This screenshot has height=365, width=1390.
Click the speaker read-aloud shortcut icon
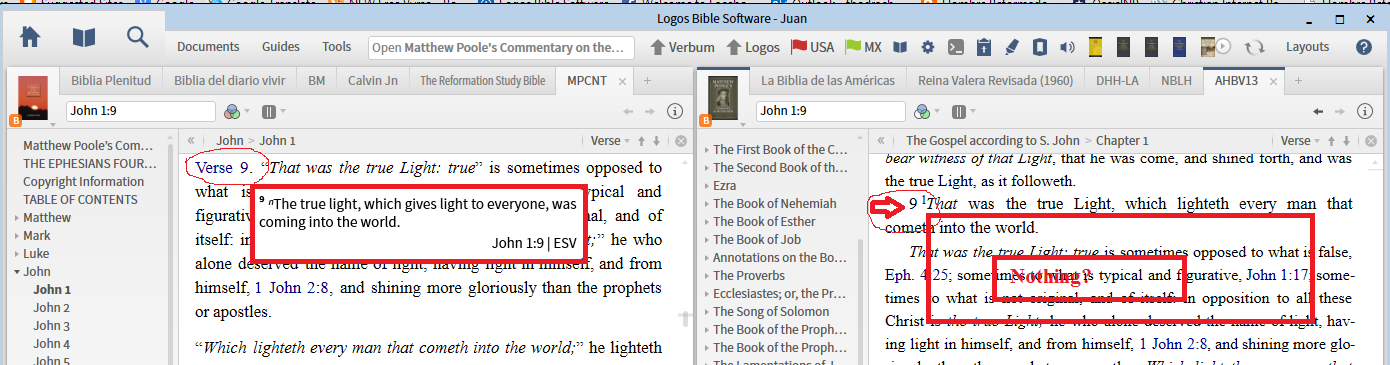pyautogui.click(x=1067, y=47)
